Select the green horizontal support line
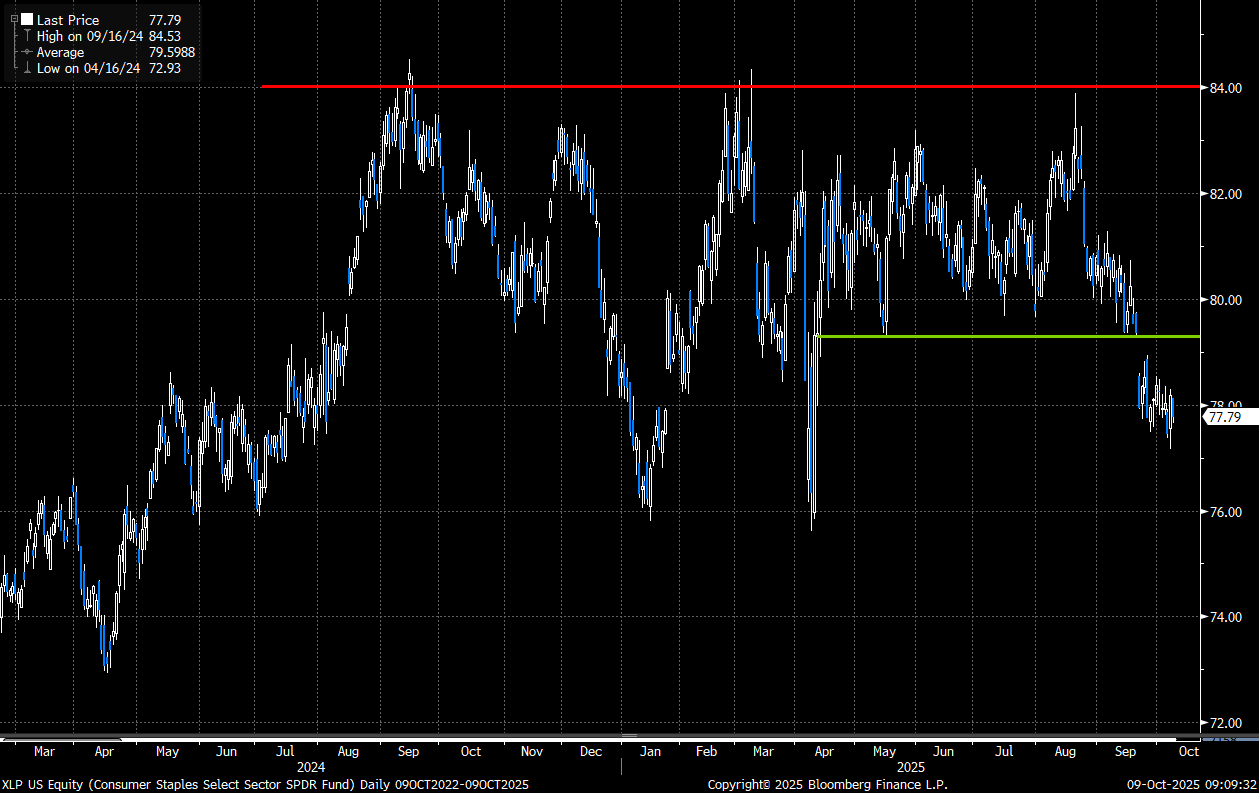Screen dimensions: 1259x793 (x=1009, y=336)
